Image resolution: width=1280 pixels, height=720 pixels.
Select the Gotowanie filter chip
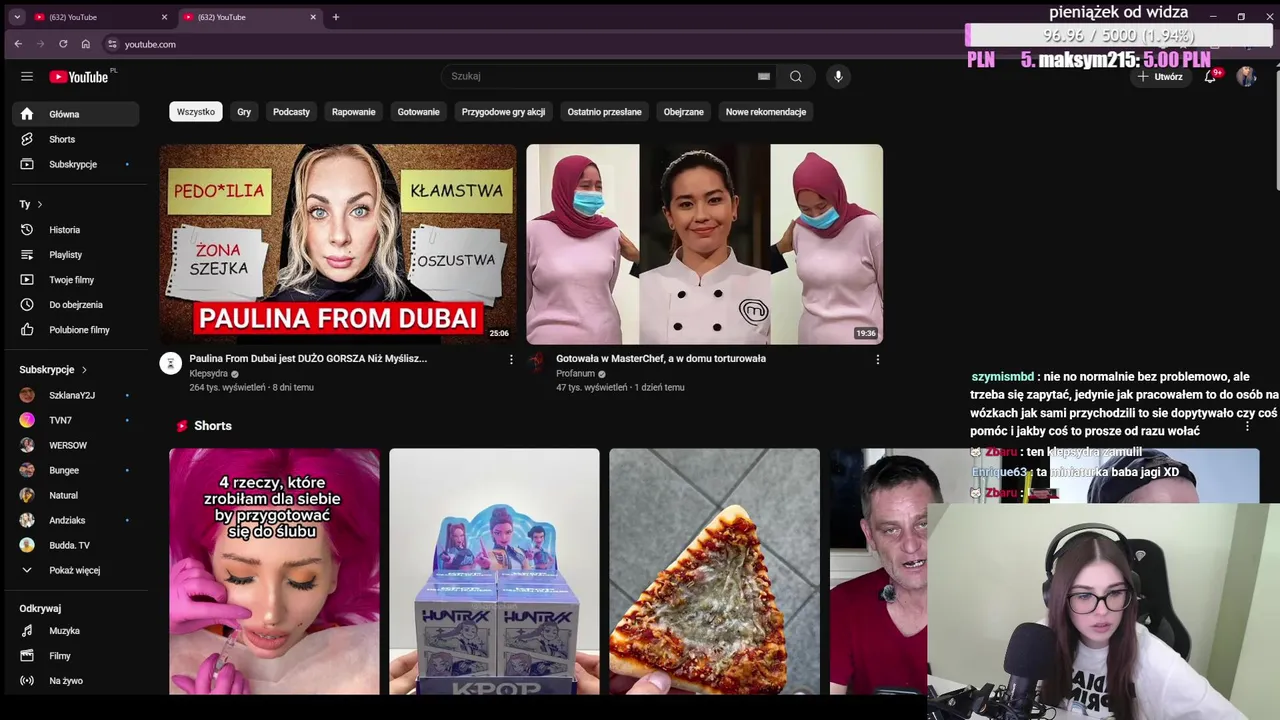[x=418, y=112]
